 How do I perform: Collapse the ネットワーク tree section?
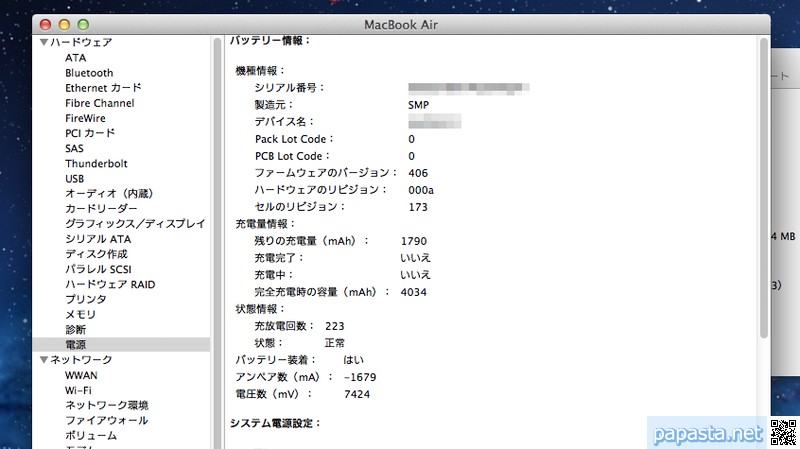pyautogui.click(x=44, y=360)
